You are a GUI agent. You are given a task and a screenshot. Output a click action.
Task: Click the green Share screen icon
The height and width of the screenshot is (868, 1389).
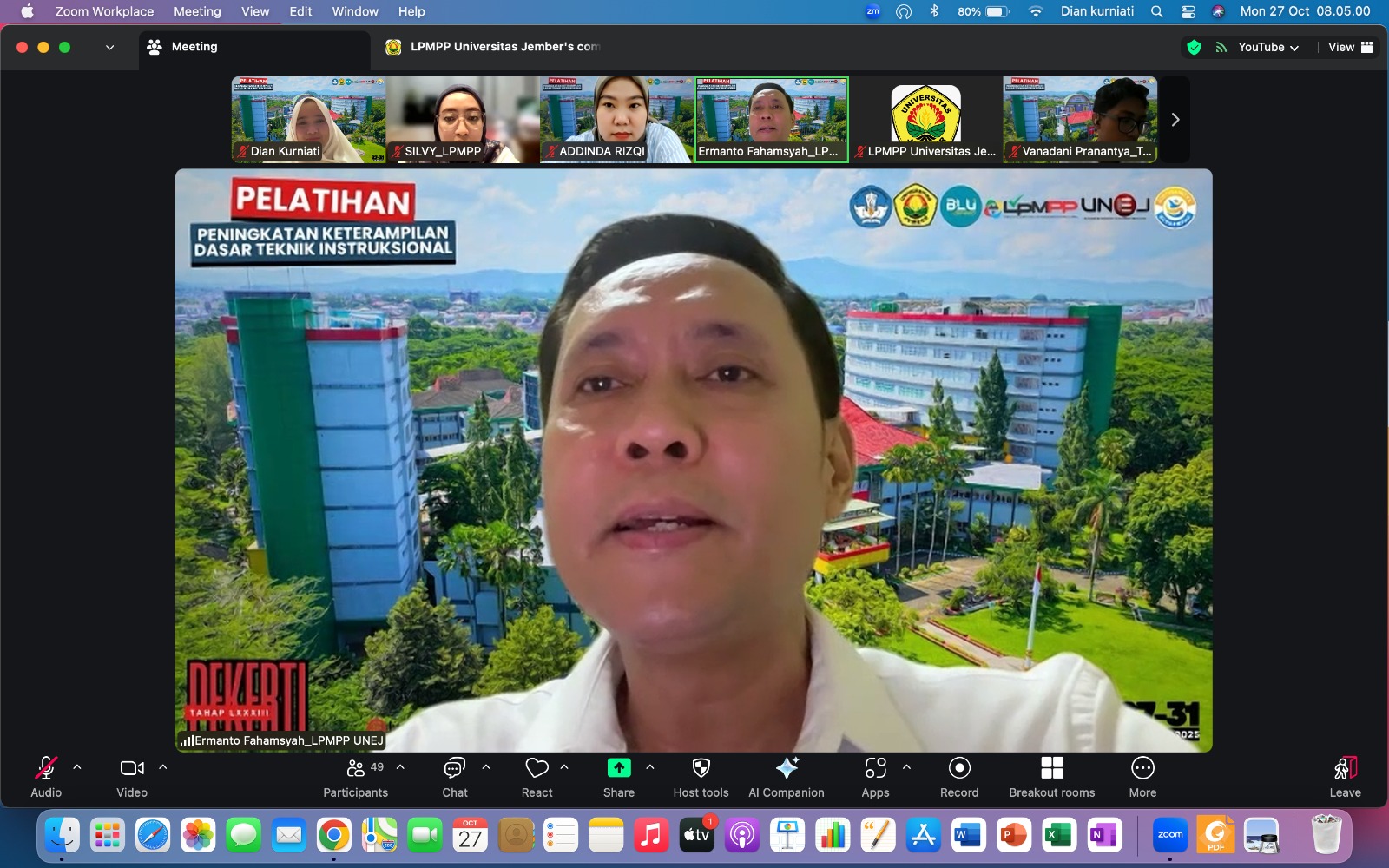pyautogui.click(x=618, y=768)
